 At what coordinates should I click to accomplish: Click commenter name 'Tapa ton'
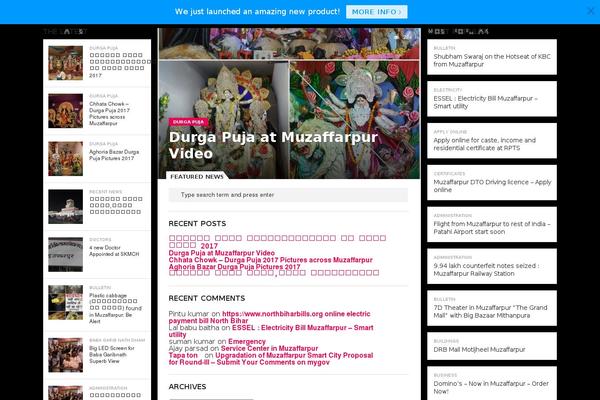[x=183, y=355]
